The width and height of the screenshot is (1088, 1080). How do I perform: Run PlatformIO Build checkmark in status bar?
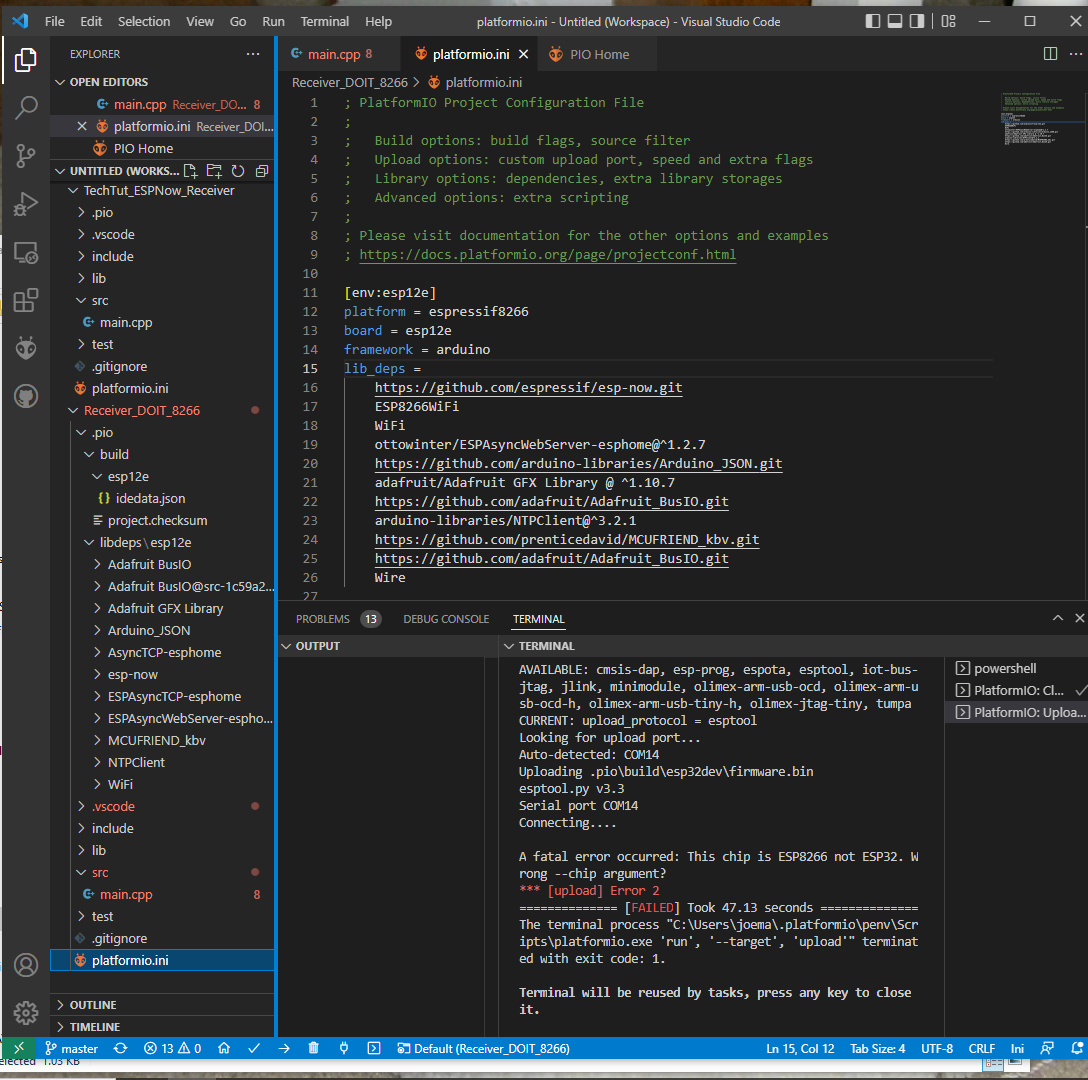[x=254, y=1048]
